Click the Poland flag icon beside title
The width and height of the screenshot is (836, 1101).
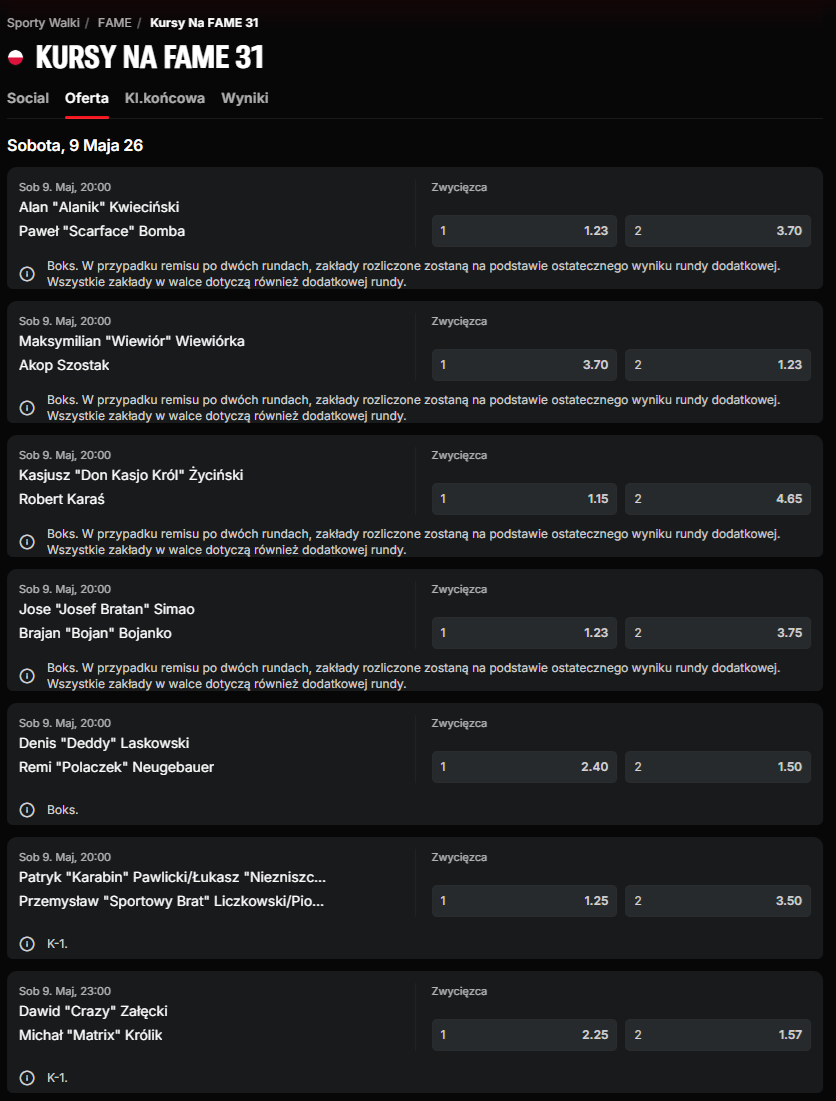pyautogui.click(x=15, y=58)
